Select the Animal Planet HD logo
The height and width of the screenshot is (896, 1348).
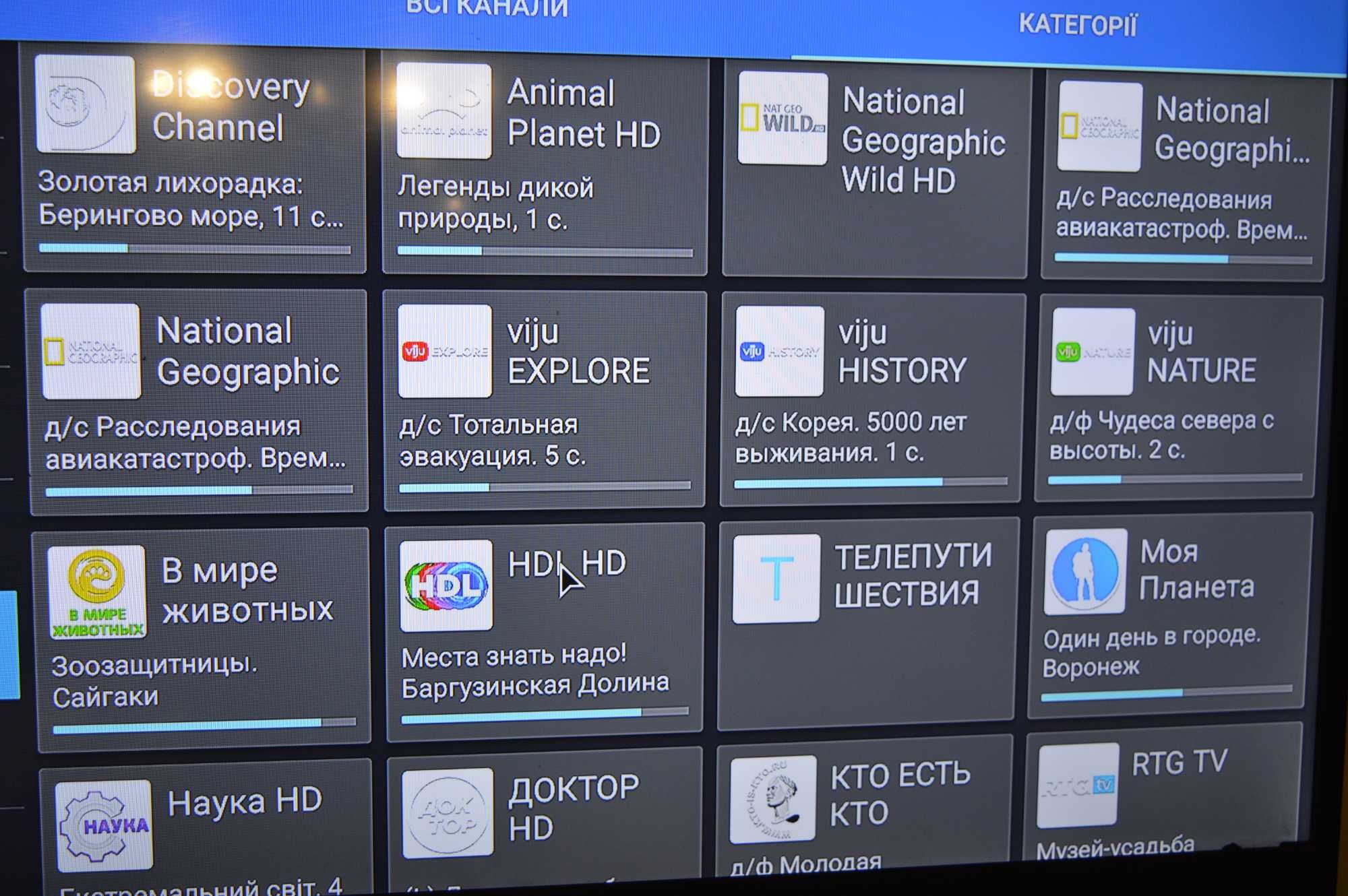click(444, 111)
